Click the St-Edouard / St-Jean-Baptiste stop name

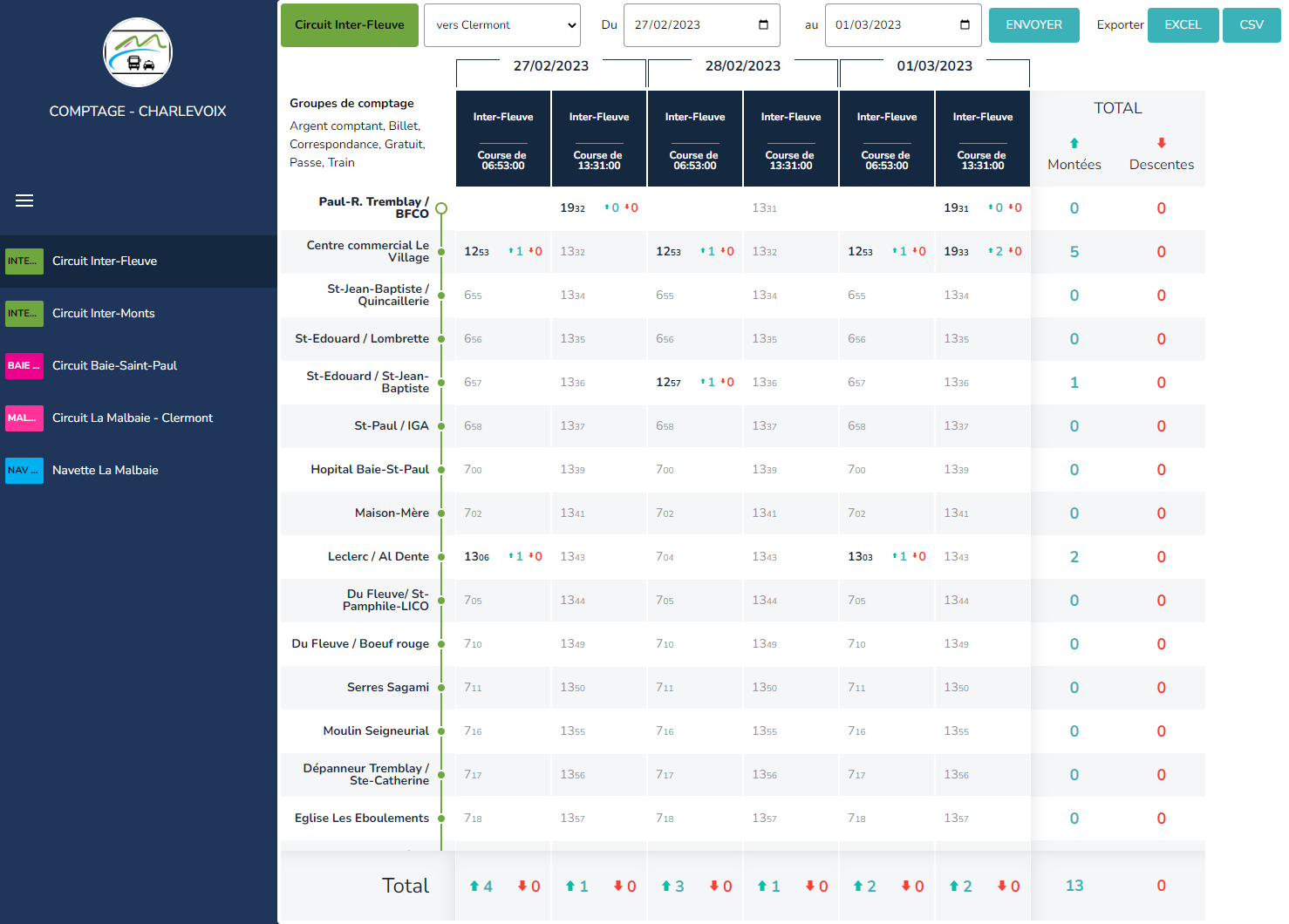[368, 382]
